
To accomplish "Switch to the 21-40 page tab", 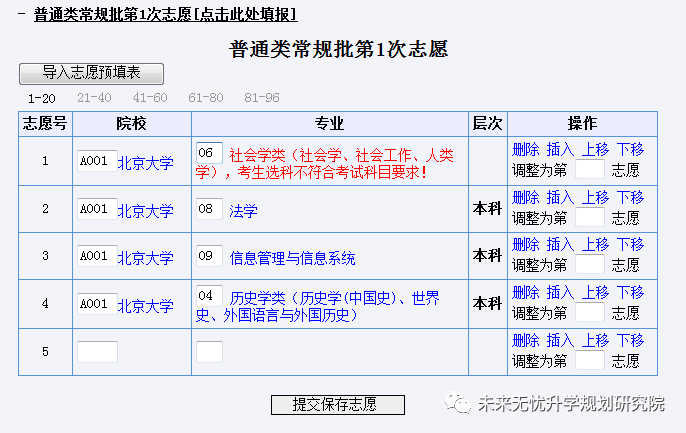I will [x=94, y=98].
